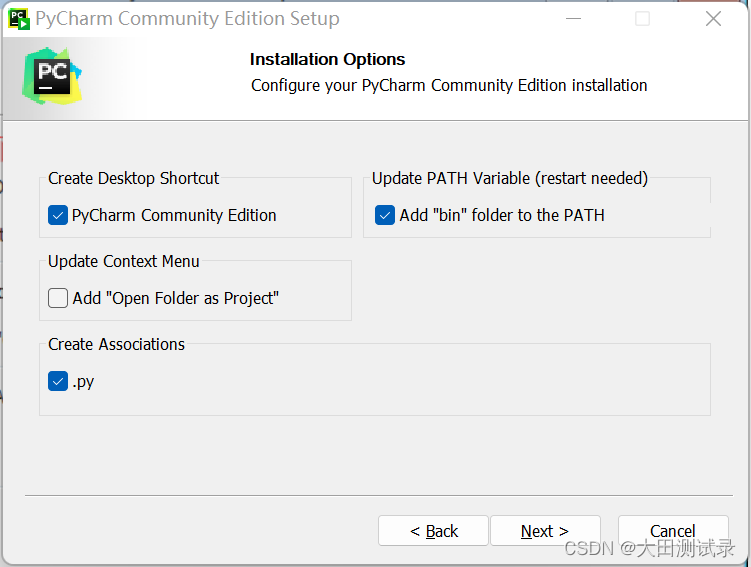
Task: Click the "Update PATH Variable (restart needed)" label
Action: point(510,178)
